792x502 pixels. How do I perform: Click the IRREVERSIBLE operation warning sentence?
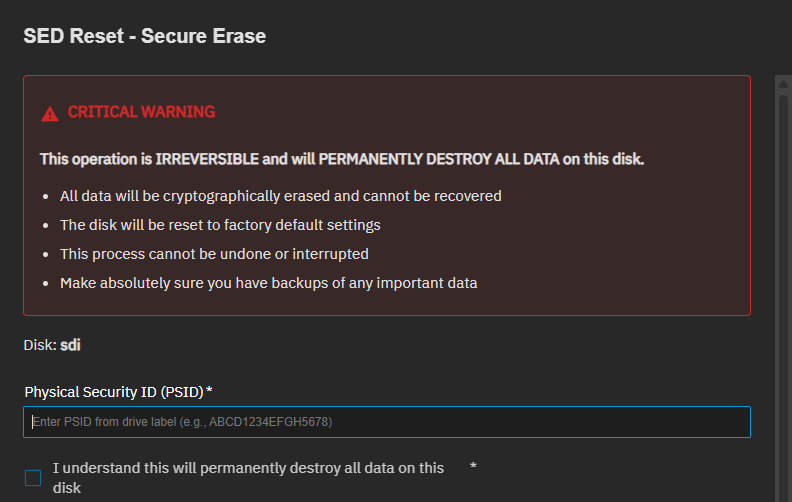tap(342, 159)
